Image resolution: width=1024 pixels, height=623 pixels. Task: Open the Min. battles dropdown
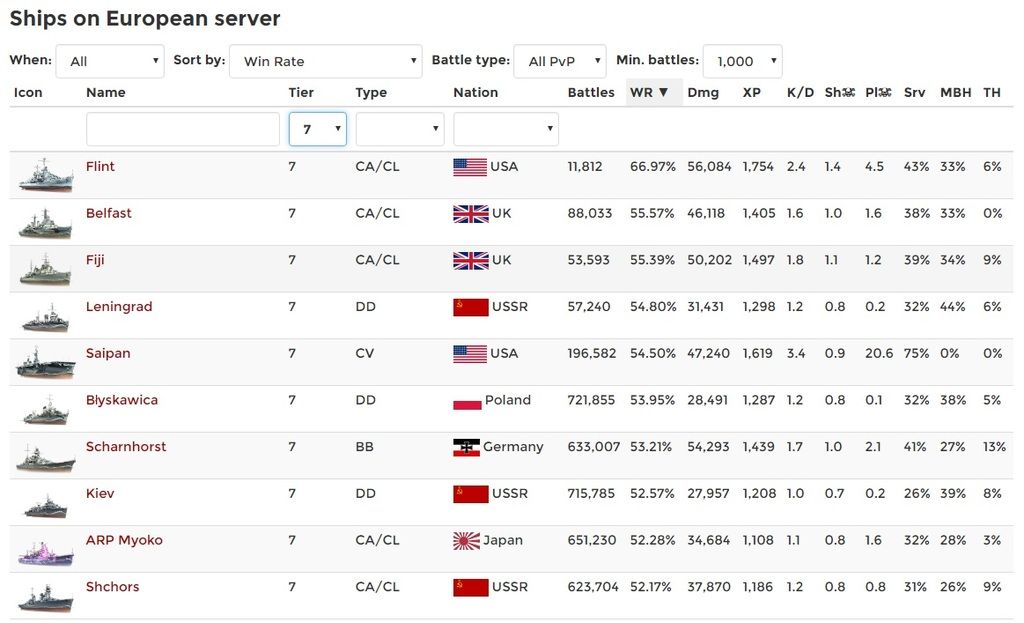point(742,61)
